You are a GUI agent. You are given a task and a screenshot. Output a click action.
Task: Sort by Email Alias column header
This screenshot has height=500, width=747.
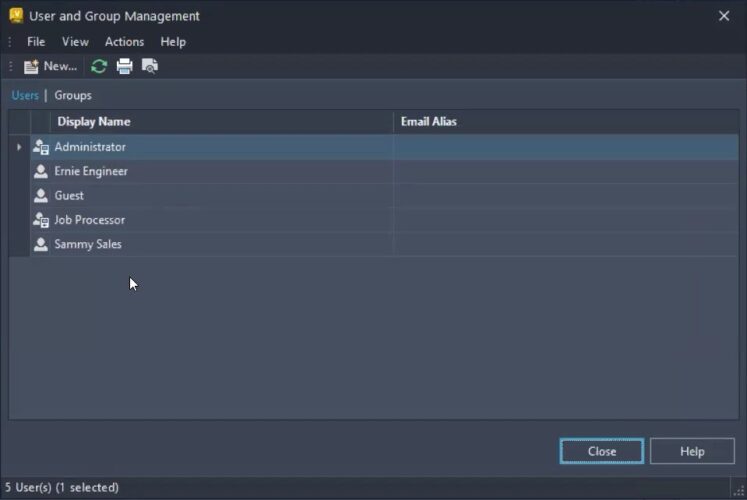[x=566, y=121]
